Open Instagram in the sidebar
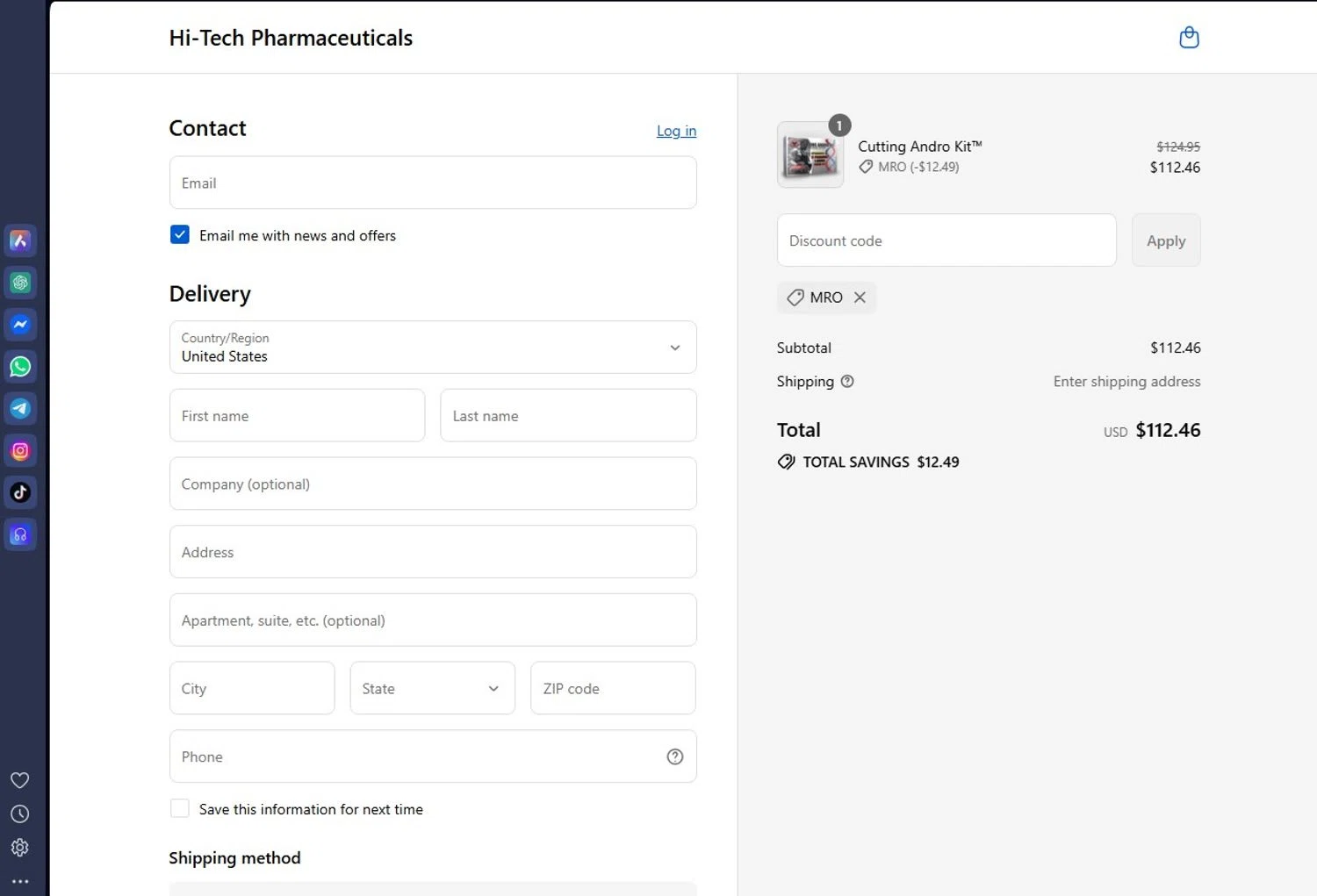Screen dimensions: 1317x896 [20, 451]
